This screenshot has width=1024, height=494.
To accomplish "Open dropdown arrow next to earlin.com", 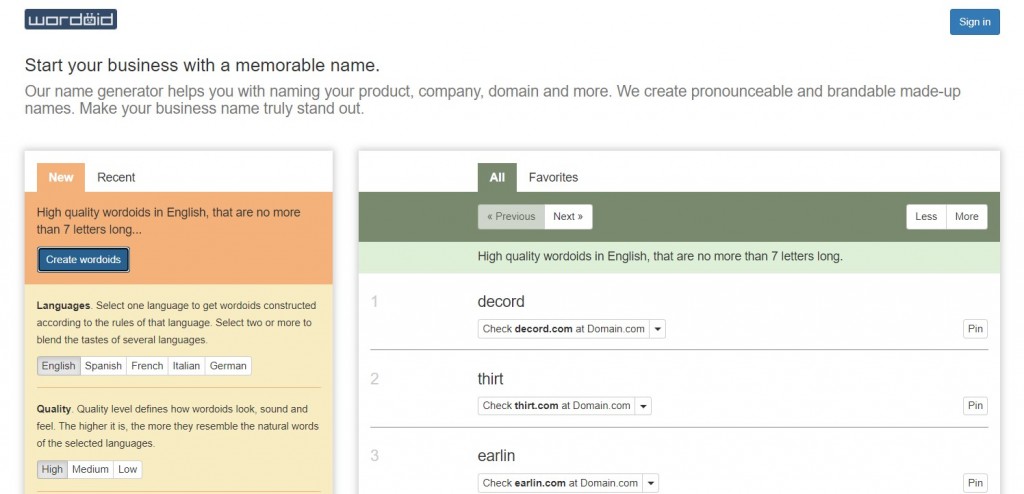I will 650,483.
